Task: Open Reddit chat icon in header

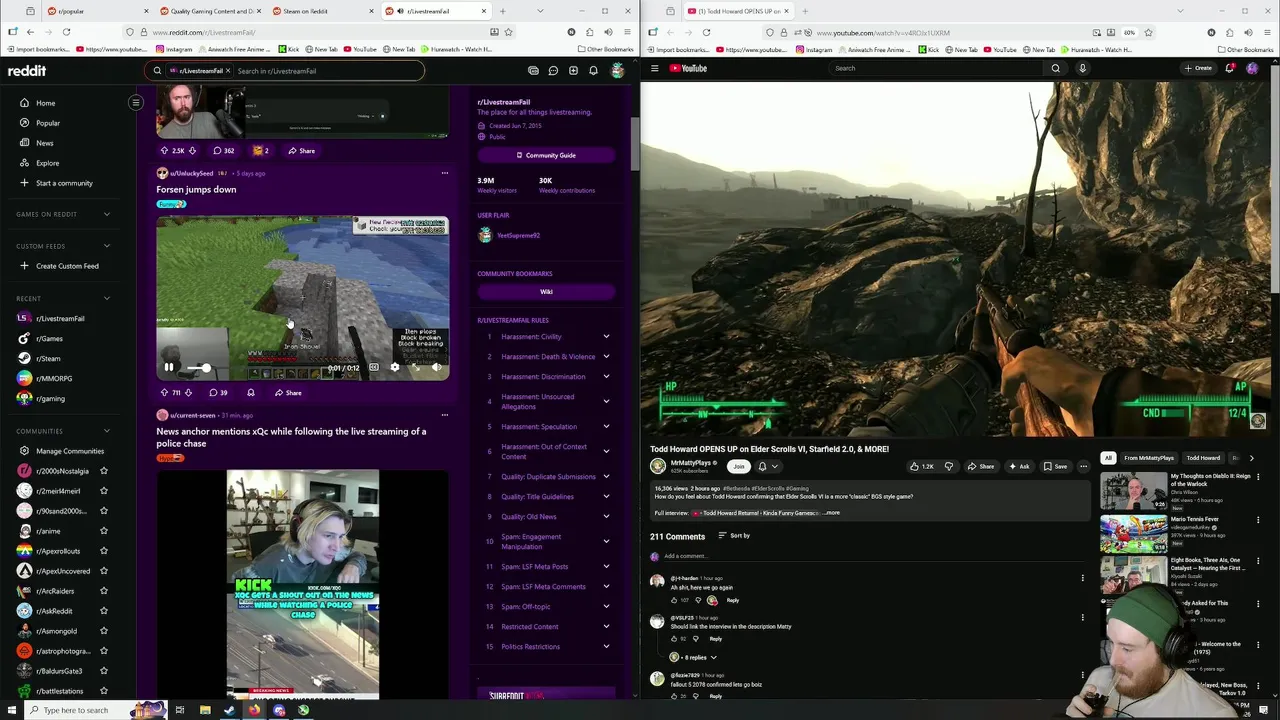Action: [553, 71]
